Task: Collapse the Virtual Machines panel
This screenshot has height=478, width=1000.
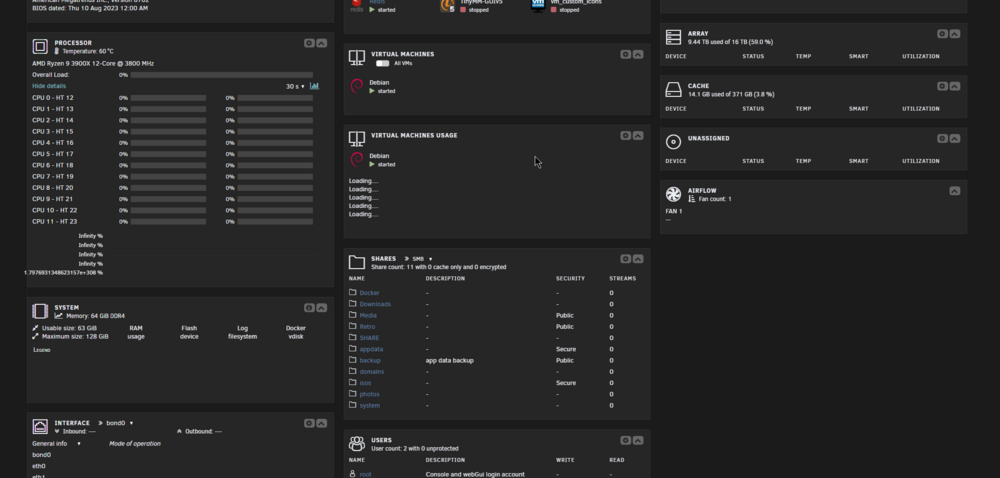Action: 638,55
